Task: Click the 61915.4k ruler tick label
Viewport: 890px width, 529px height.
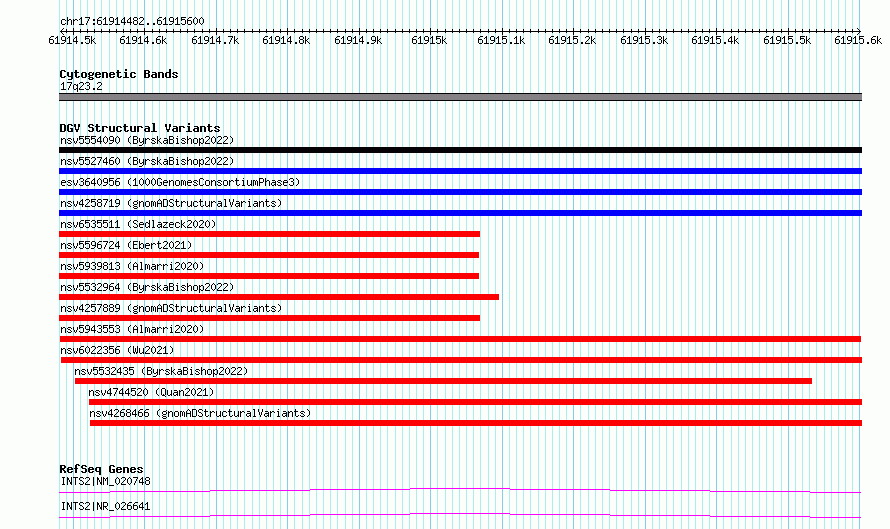Action: pyautogui.click(x=715, y=40)
